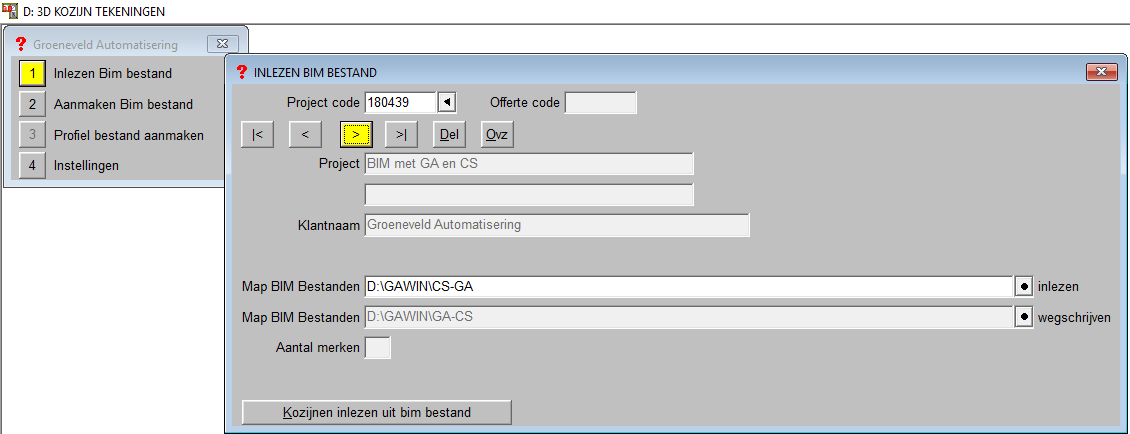Click the first record navigation button

[257, 134]
